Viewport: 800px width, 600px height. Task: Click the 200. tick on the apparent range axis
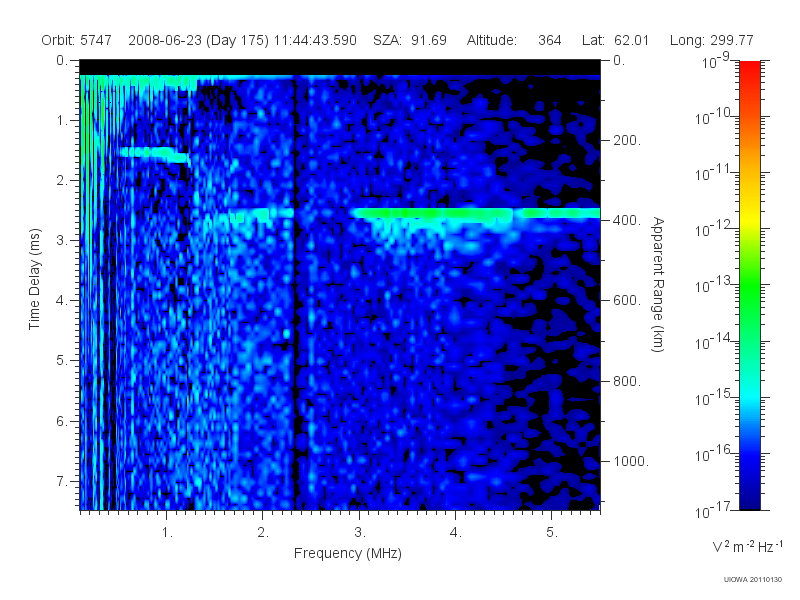627,140
